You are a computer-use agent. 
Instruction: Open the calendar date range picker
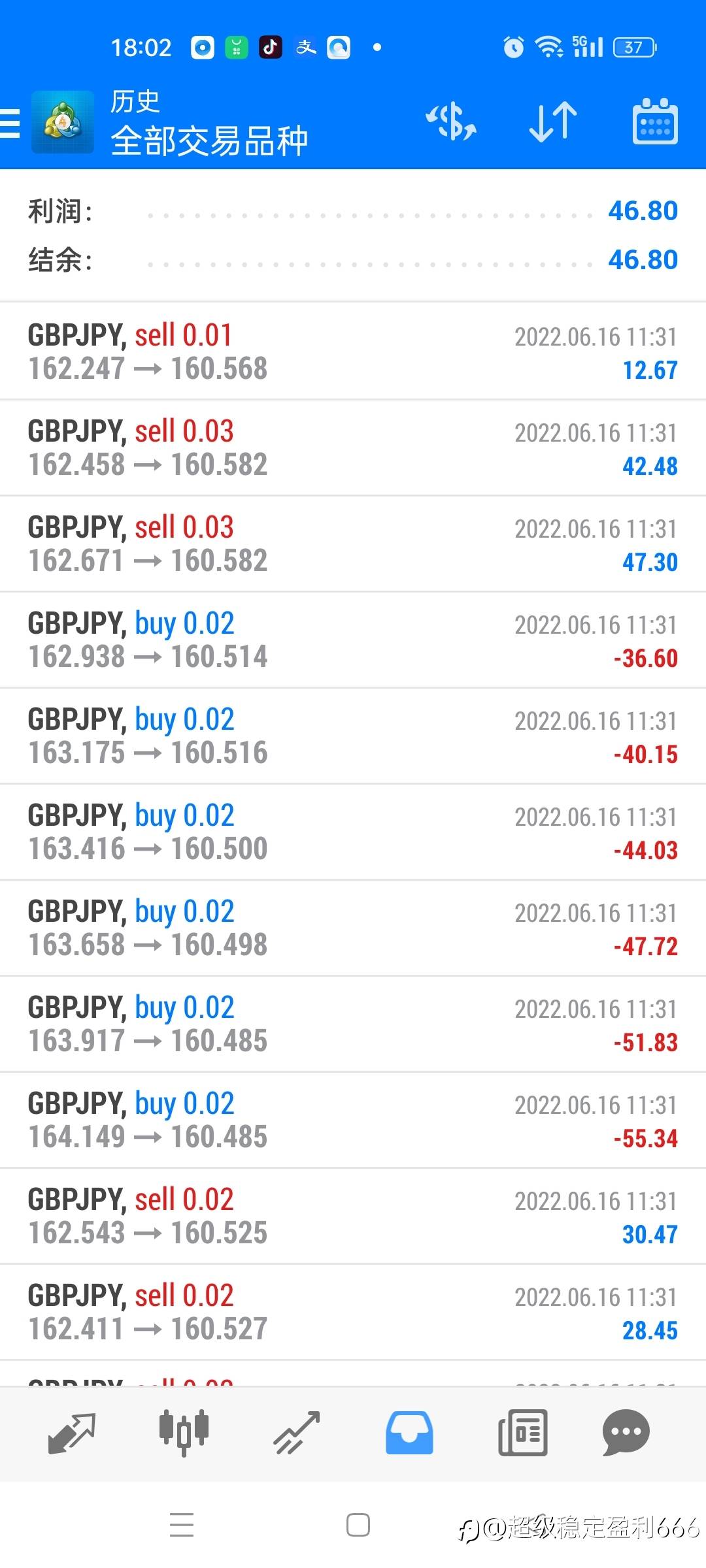(x=654, y=122)
